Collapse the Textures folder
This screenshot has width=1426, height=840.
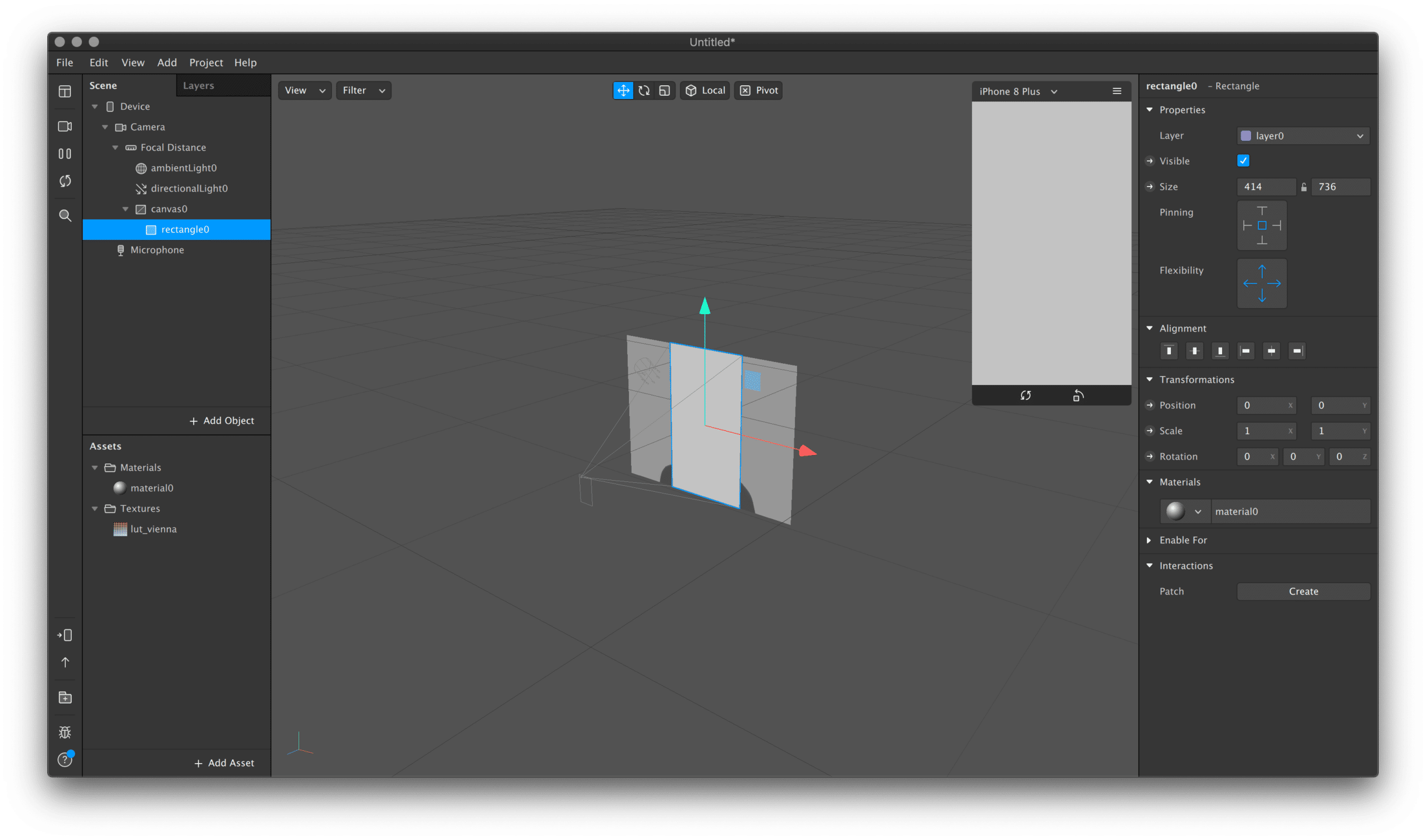click(95, 509)
